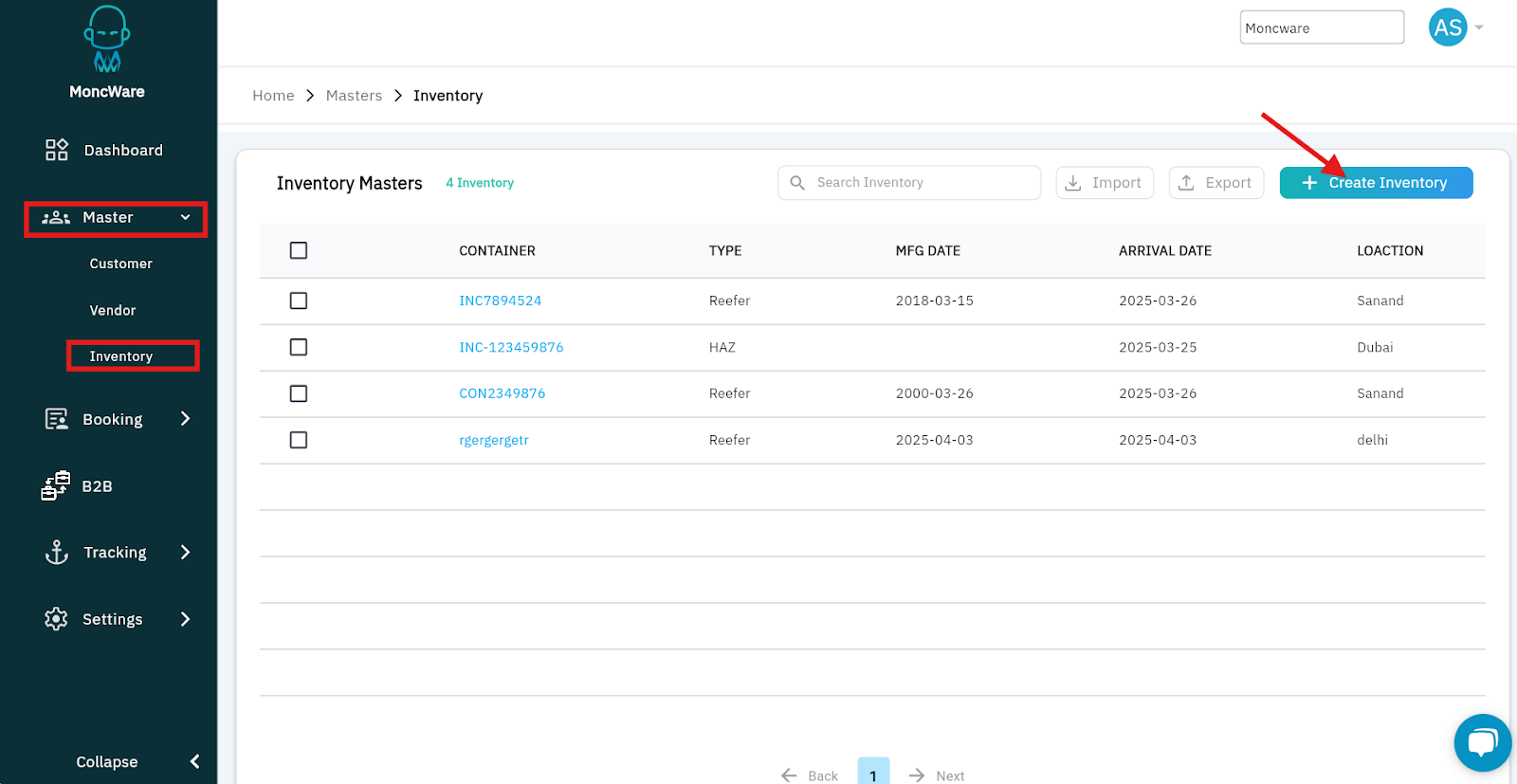
Task: Click the Settings gear icon
Action: tap(56, 619)
